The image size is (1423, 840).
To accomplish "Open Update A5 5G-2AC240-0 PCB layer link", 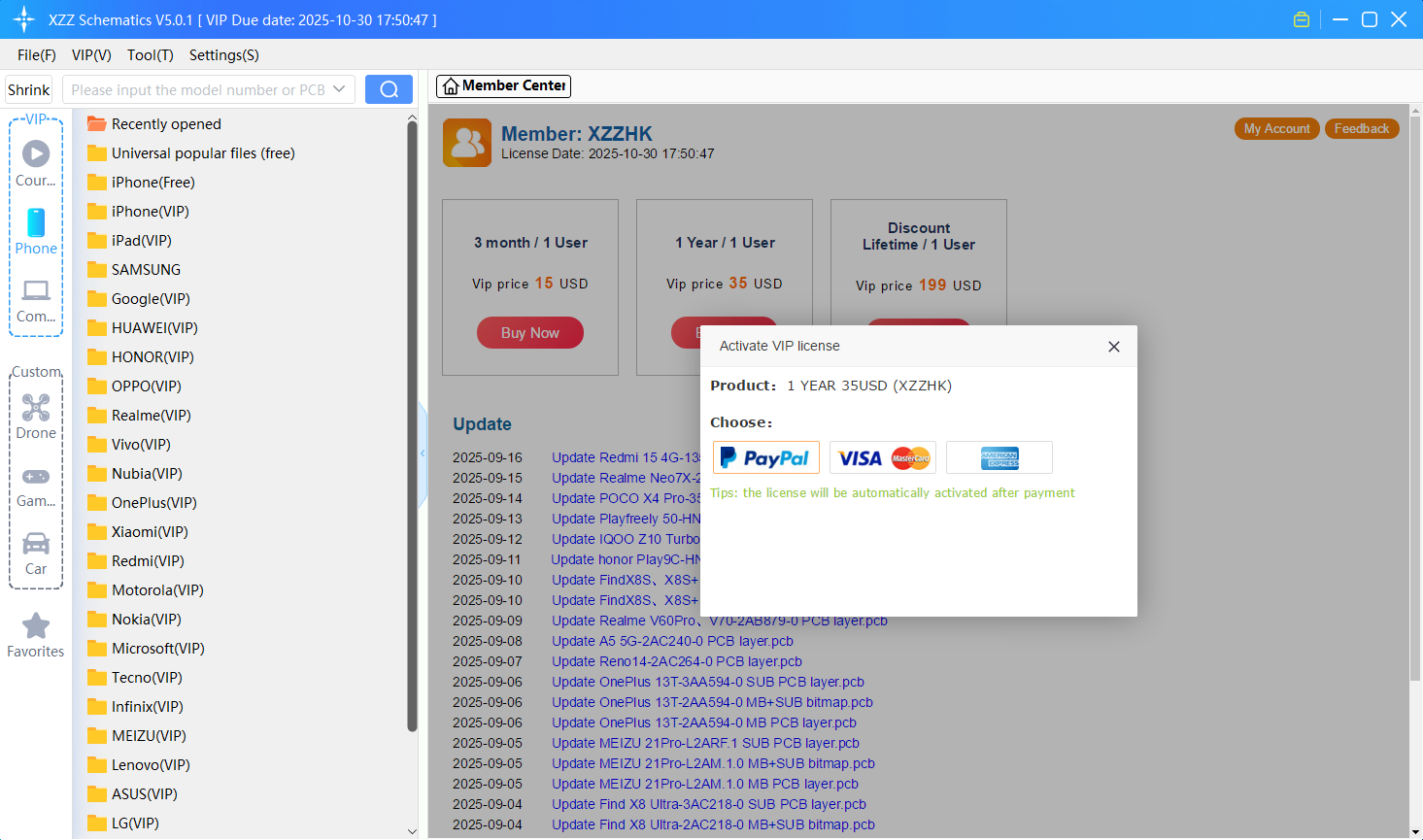I will (672, 641).
